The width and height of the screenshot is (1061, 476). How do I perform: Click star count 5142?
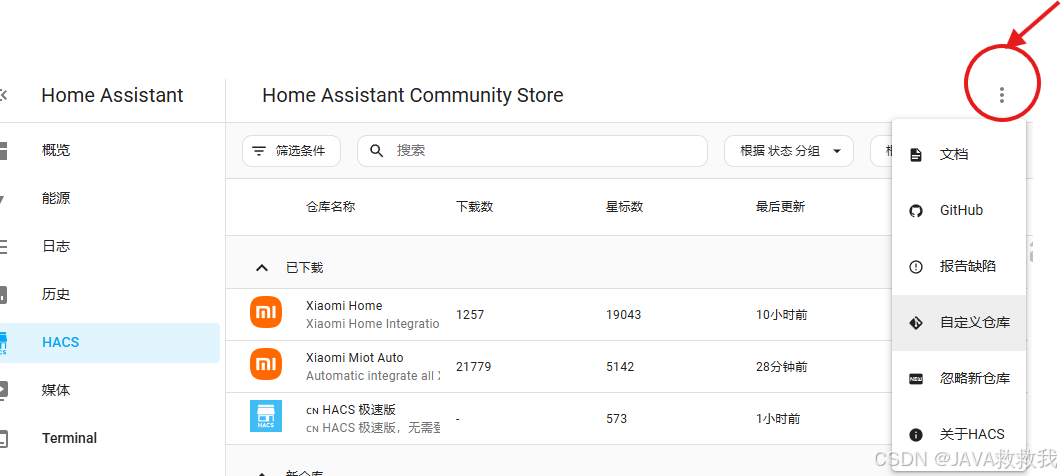(x=620, y=367)
